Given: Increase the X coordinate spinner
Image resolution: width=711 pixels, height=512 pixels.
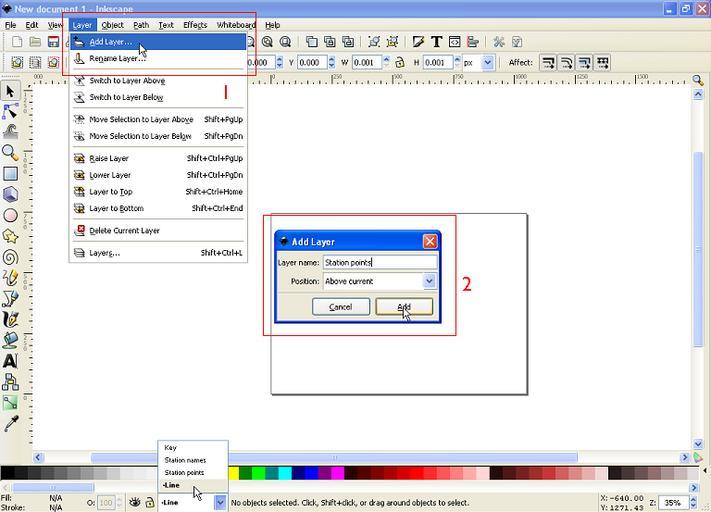Looking at the screenshot, I should coord(279,59).
